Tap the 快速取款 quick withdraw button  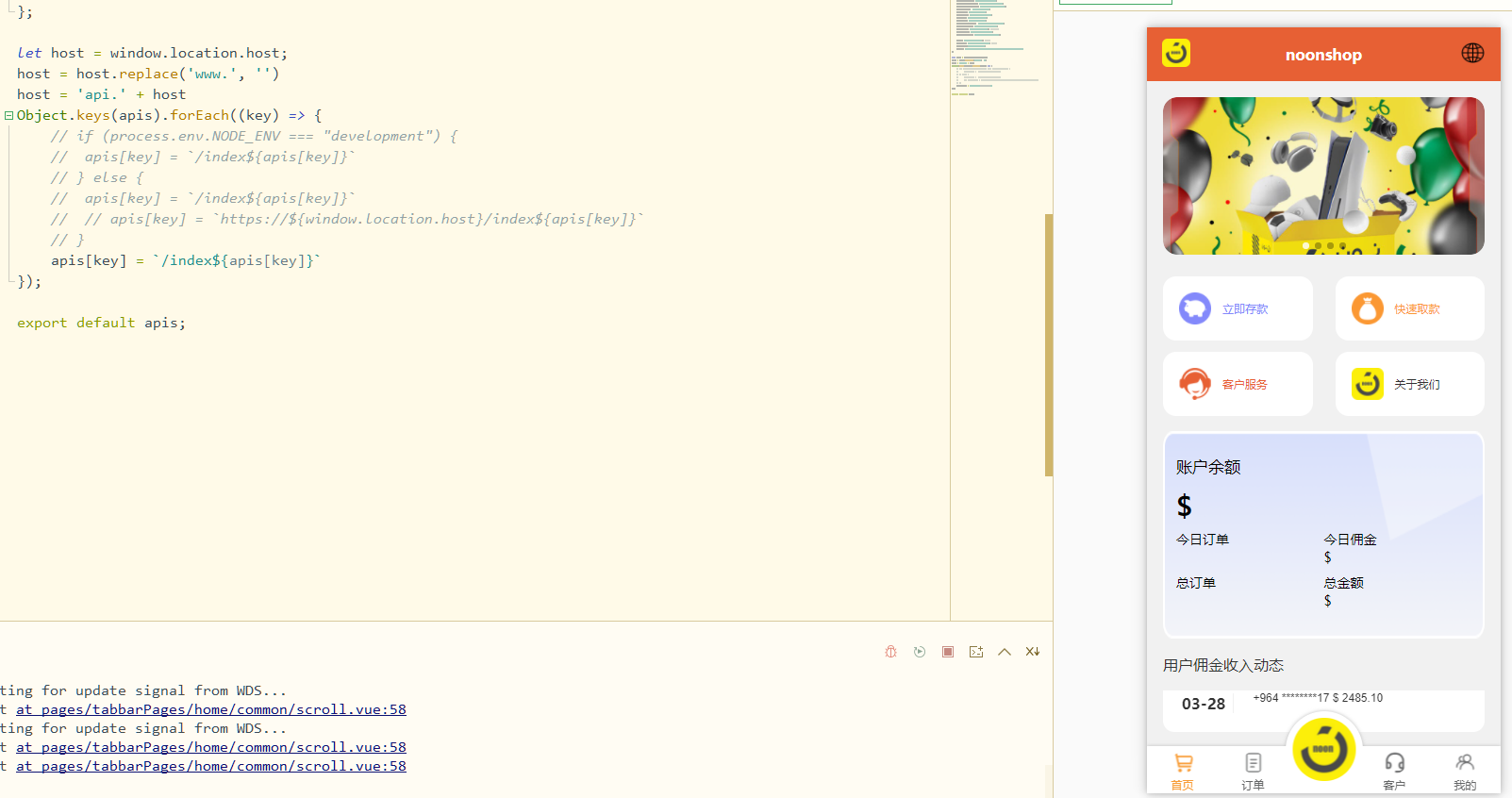pos(1409,308)
